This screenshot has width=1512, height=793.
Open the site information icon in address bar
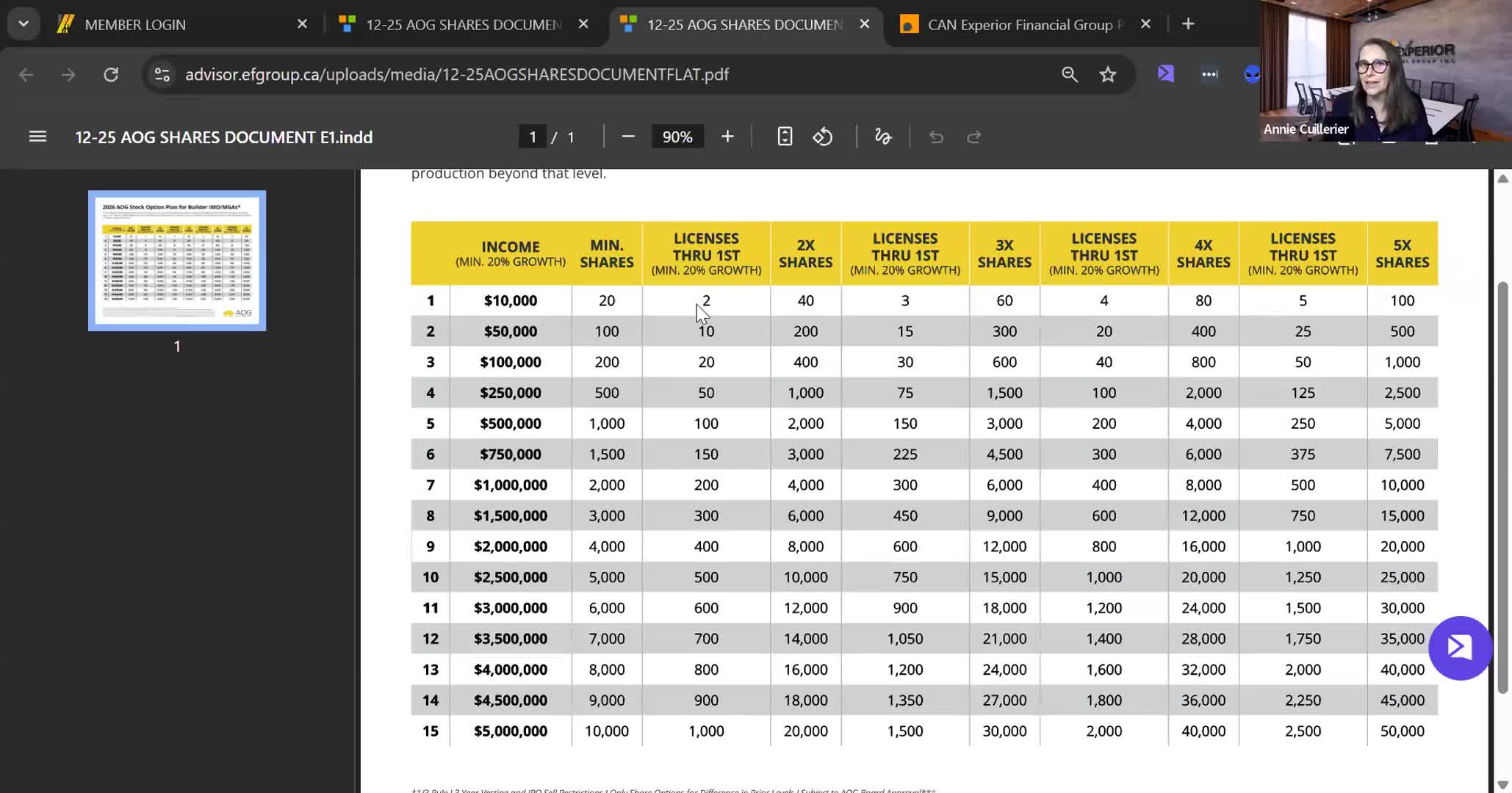click(x=162, y=74)
